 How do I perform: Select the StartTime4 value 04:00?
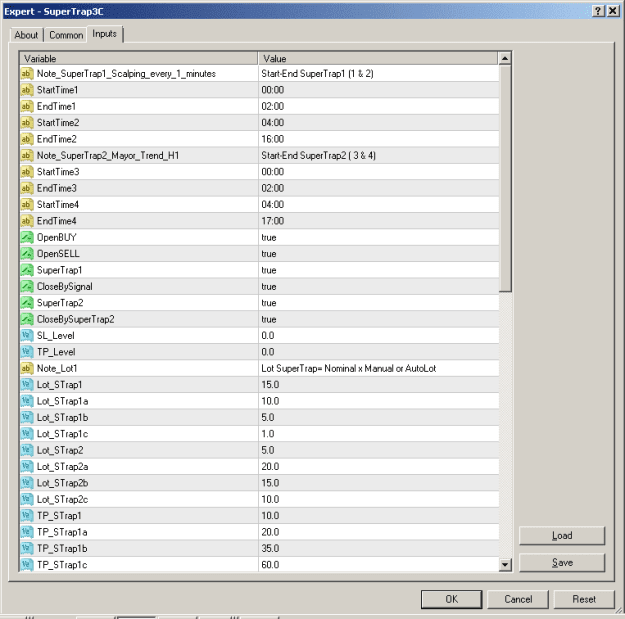tap(273, 204)
